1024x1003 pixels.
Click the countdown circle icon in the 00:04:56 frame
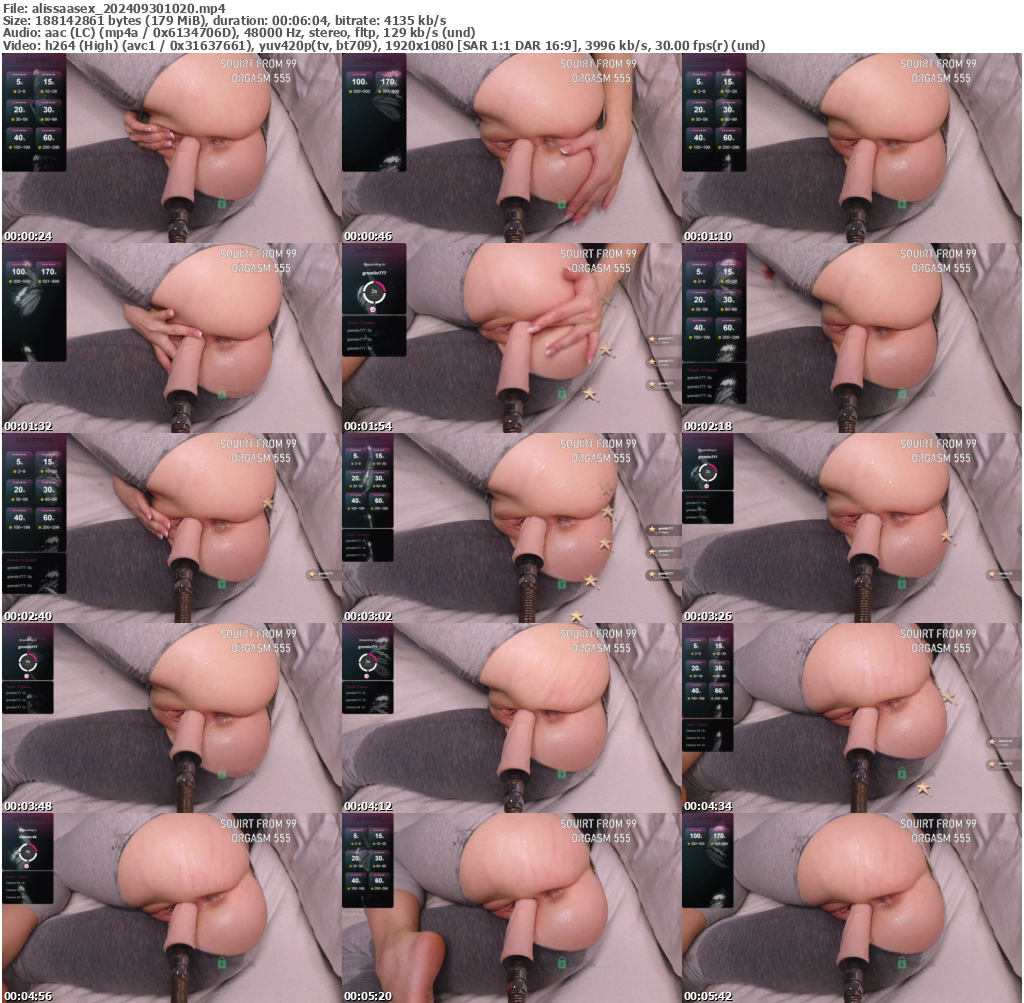(x=27, y=853)
